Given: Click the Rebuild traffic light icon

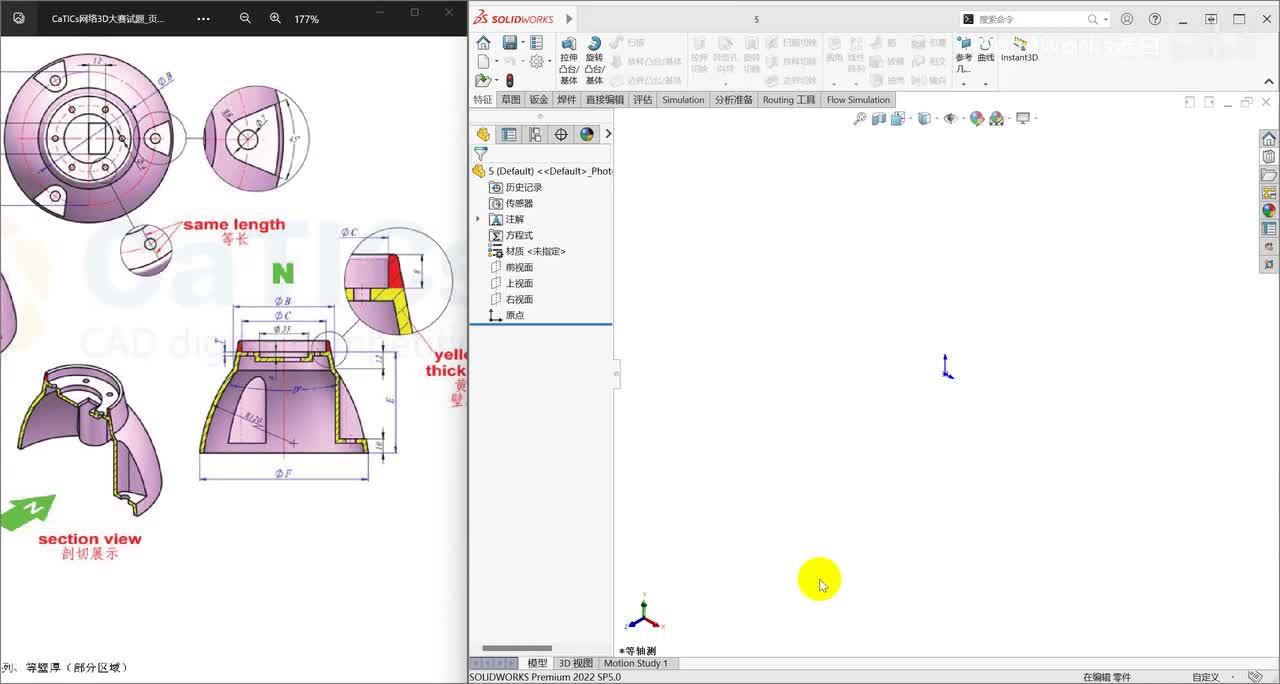Looking at the screenshot, I should 509,80.
